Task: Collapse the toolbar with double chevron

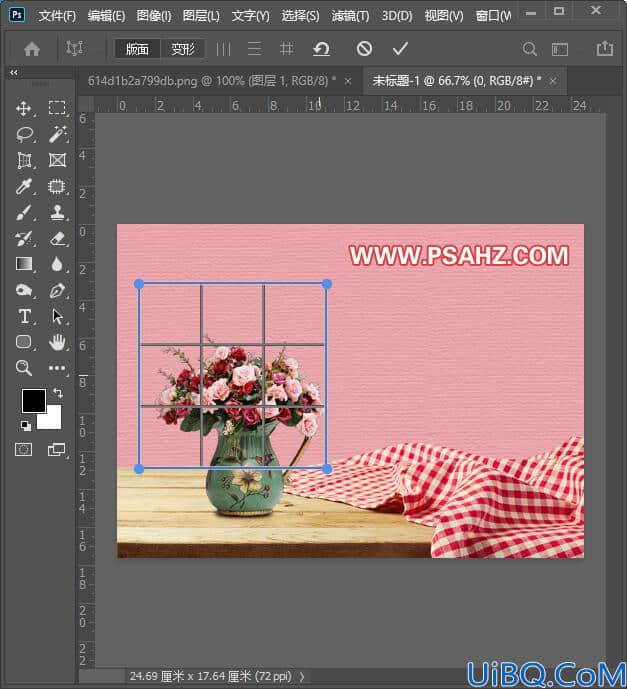Action: point(14,73)
